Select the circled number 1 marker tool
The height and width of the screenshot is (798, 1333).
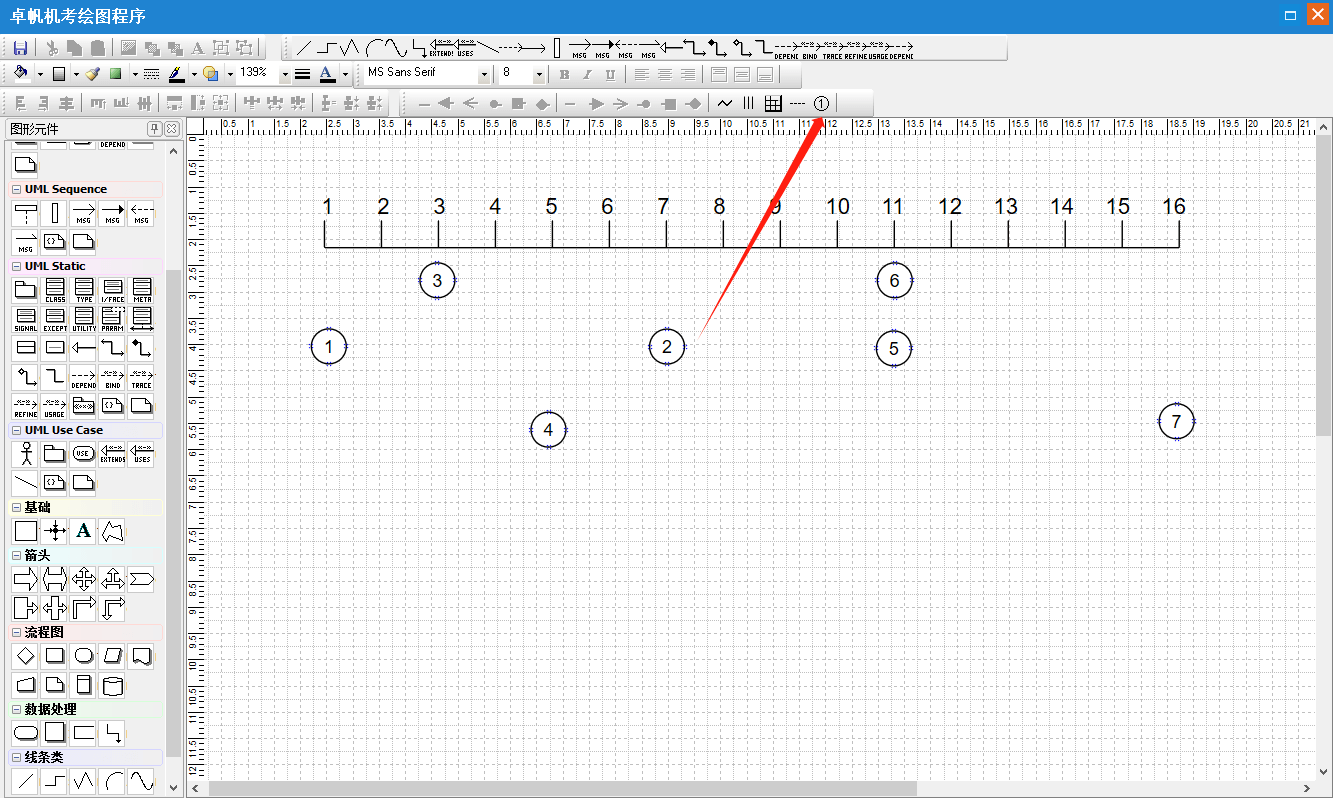(x=821, y=103)
